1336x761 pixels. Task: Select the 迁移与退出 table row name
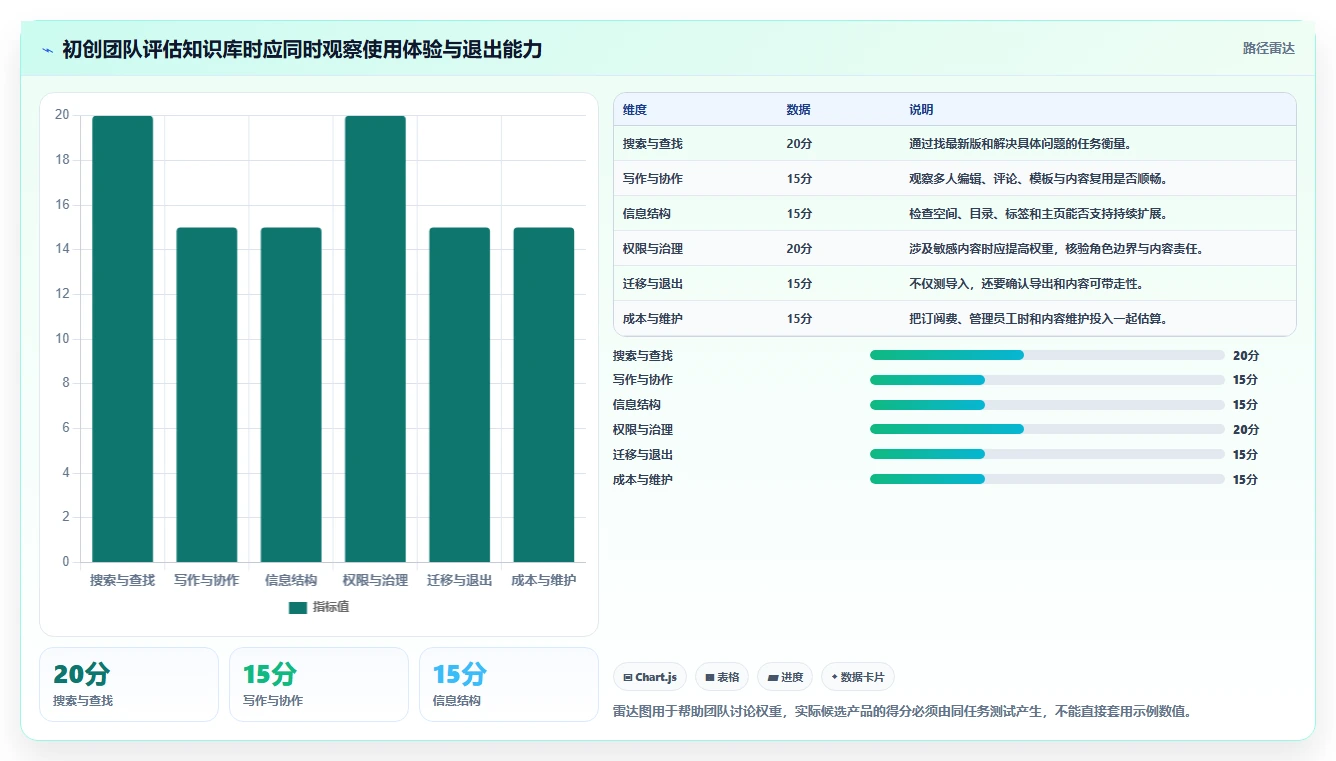(x=653, y=284)
